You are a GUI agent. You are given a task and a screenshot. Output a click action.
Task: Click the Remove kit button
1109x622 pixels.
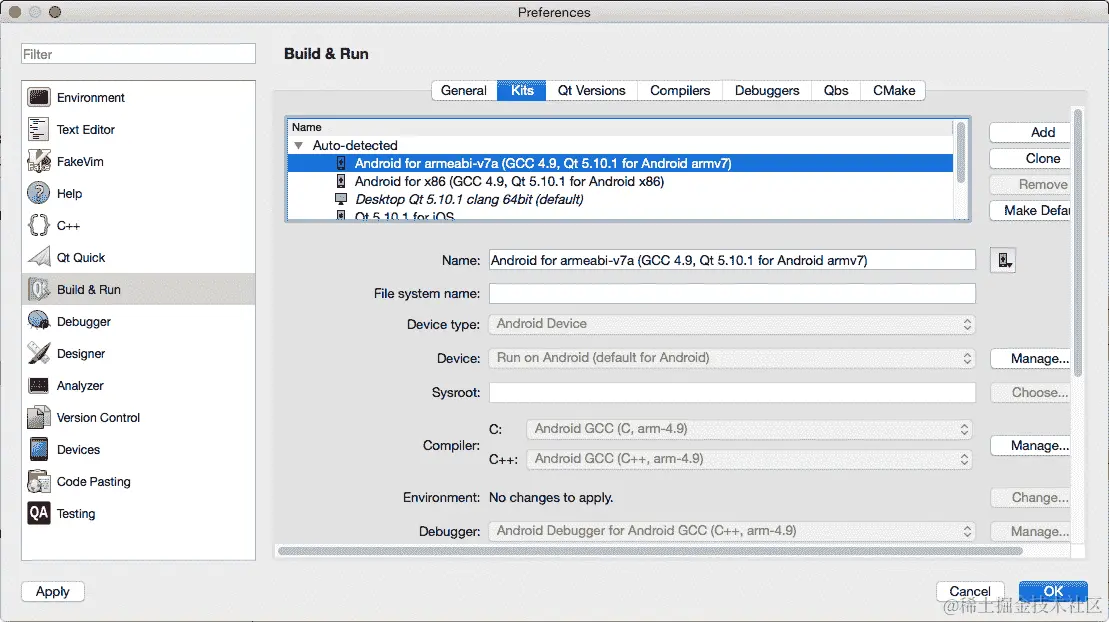pos(1030,184)
